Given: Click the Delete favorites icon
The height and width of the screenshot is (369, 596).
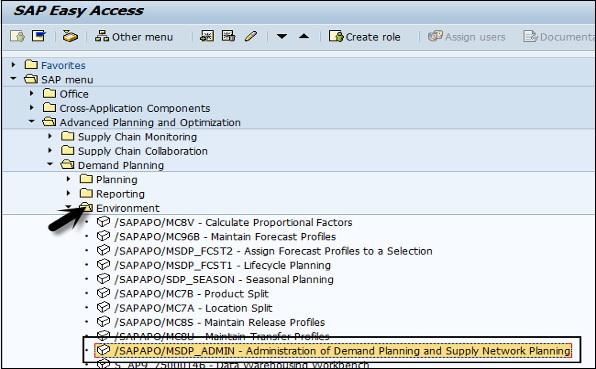Looking at the screenshot, I should tap(228, 36).
